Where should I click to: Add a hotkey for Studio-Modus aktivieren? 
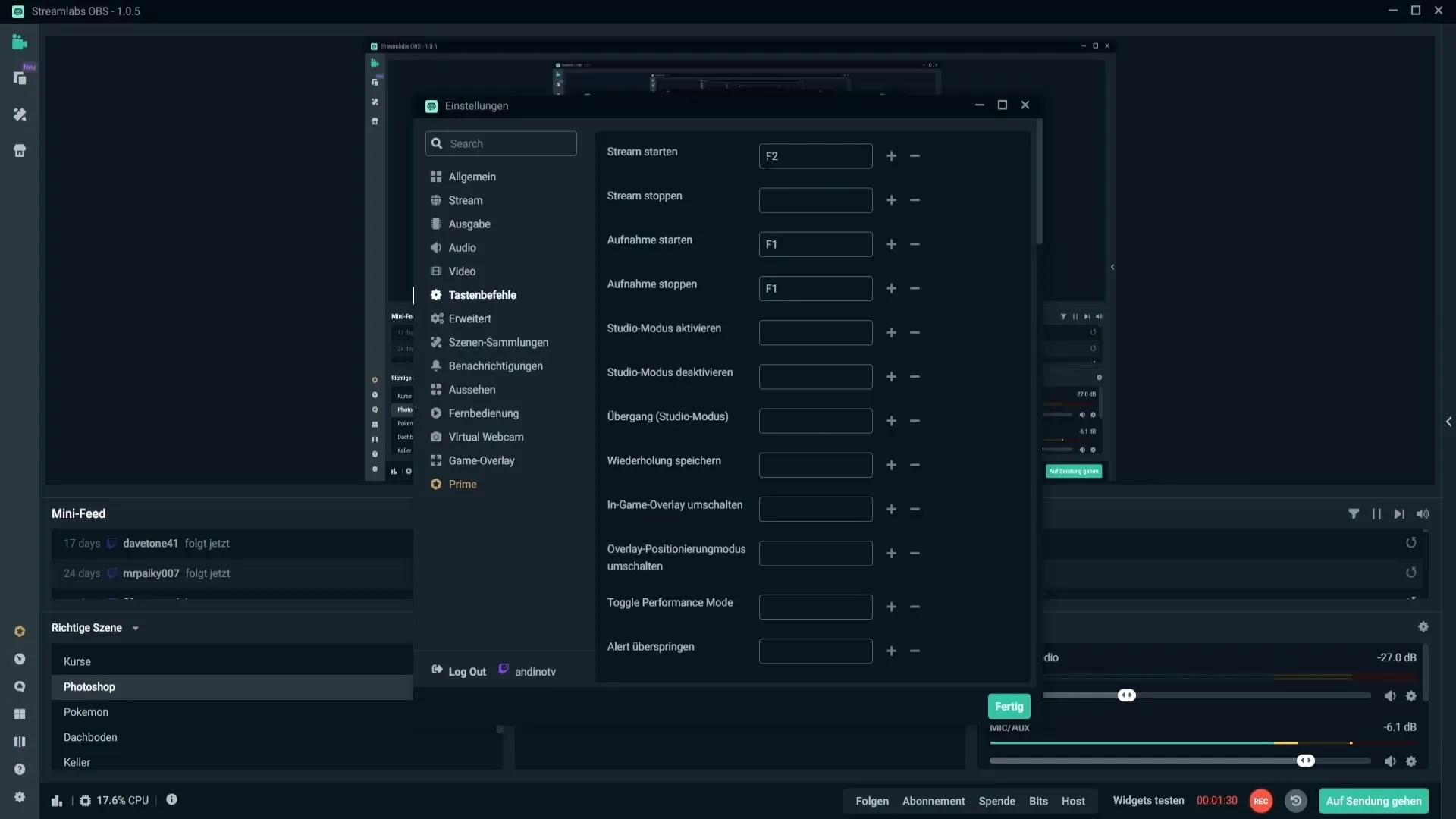click(892, 333)
